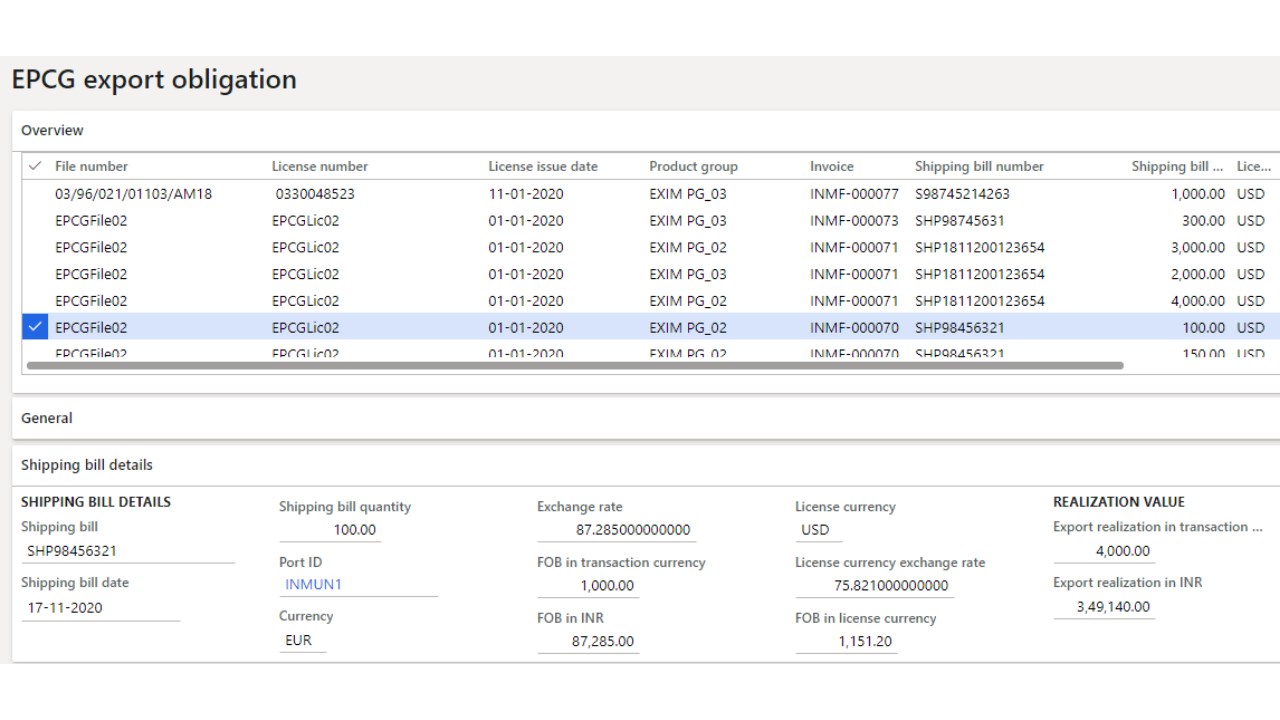Deselect the checked EPCGFile02 row checkbox
The height and width of the screenshot is (720, 1280).
click(x=36, y=327)
